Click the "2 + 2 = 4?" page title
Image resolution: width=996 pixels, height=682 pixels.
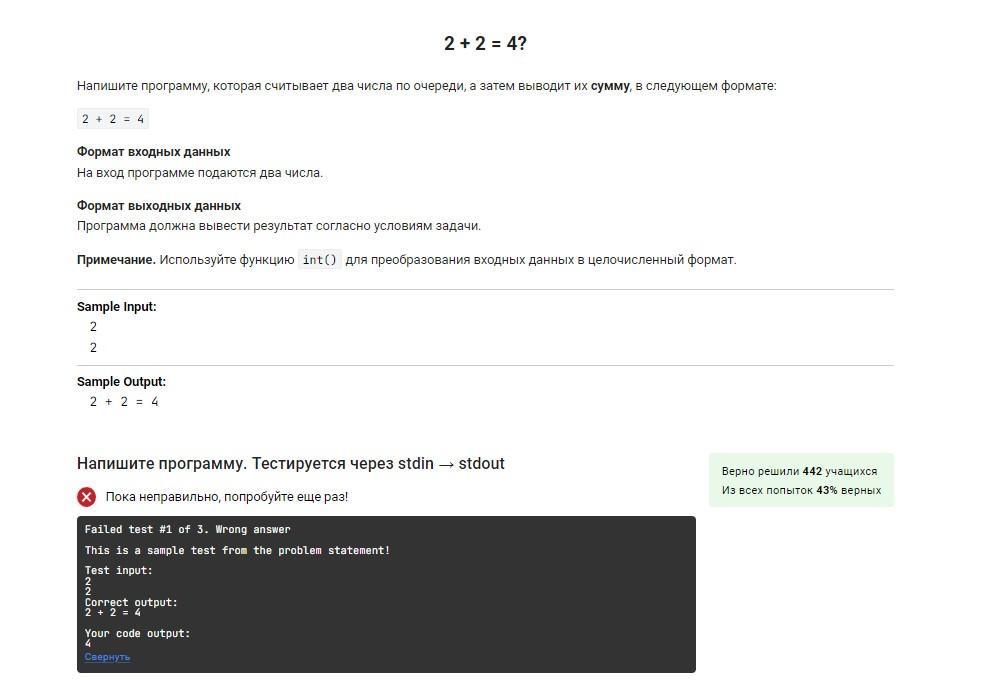click(485, 43)
